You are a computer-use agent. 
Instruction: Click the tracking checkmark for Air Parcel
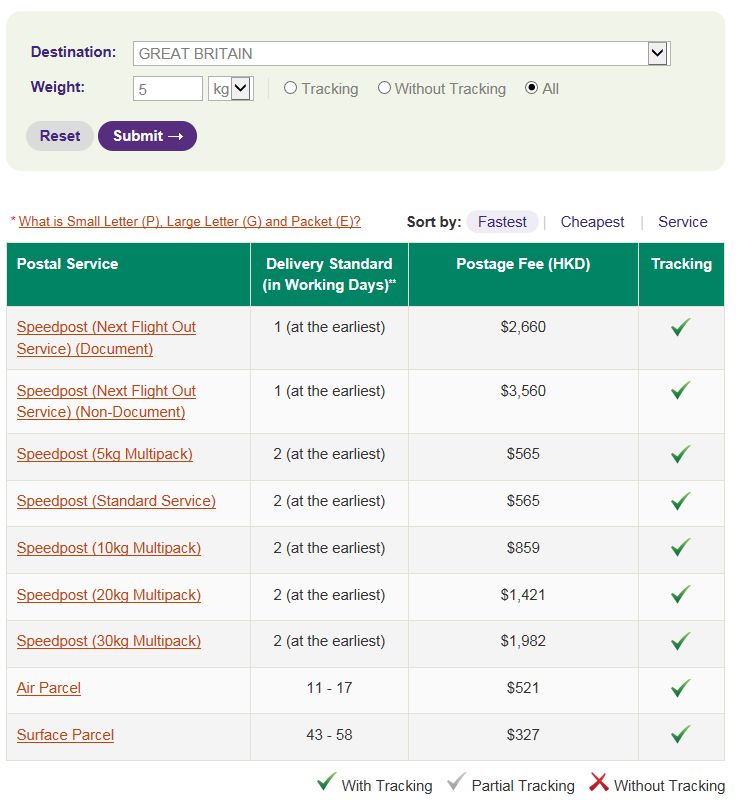681,688
